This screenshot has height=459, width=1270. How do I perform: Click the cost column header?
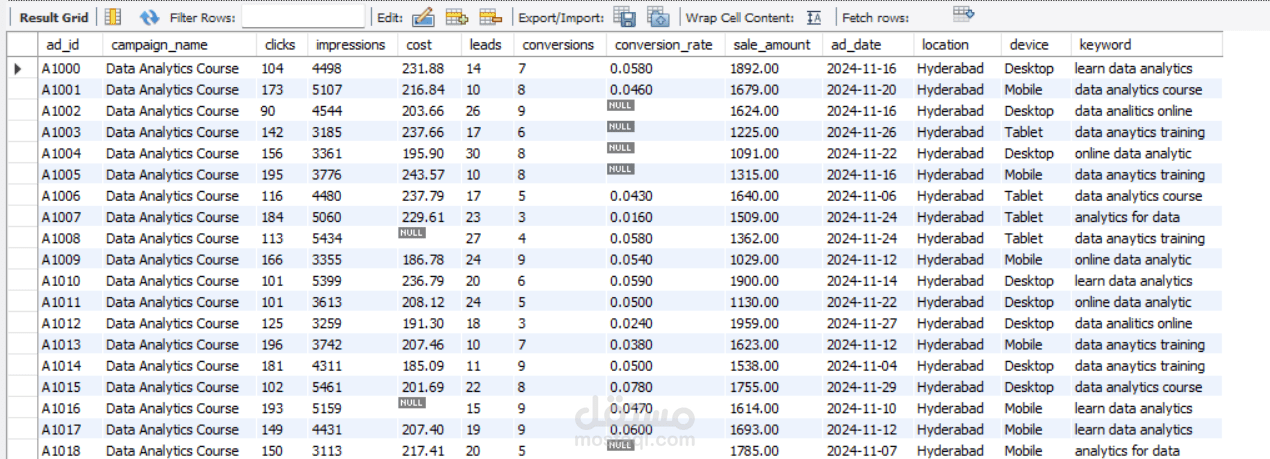pos(429,44)
